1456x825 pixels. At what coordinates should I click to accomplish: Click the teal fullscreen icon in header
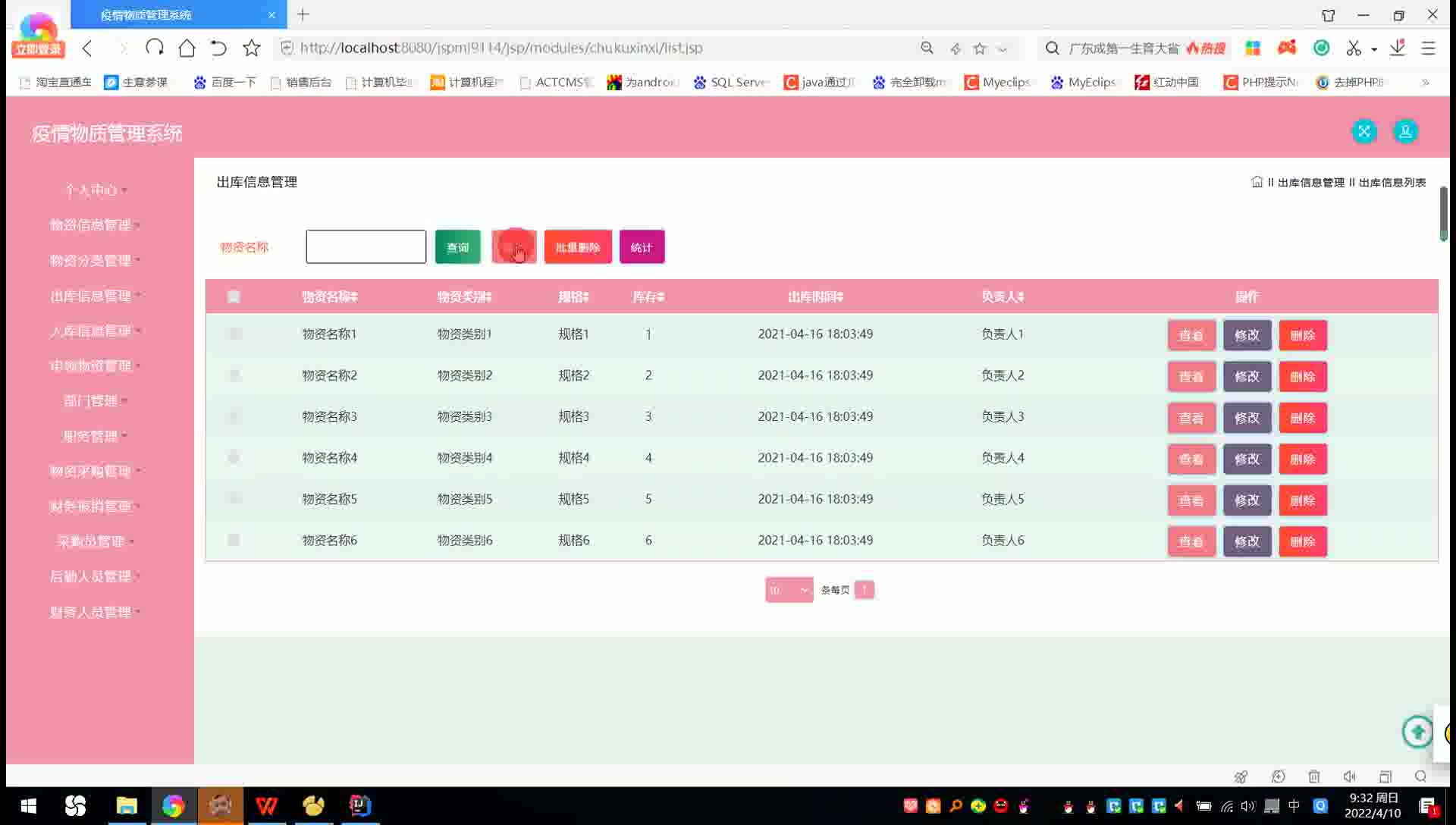1363,131
